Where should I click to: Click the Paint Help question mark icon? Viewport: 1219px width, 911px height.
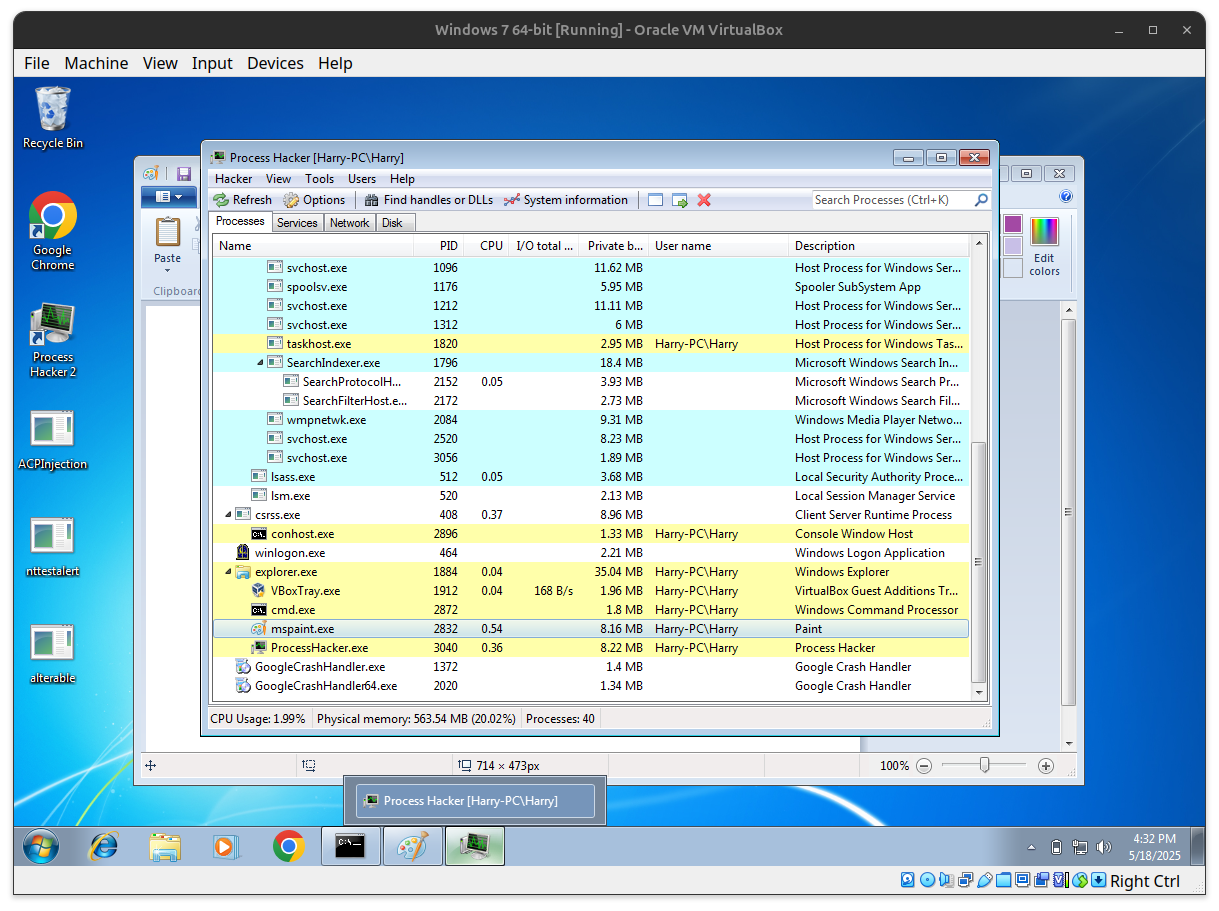click(x=1066, y=197)
